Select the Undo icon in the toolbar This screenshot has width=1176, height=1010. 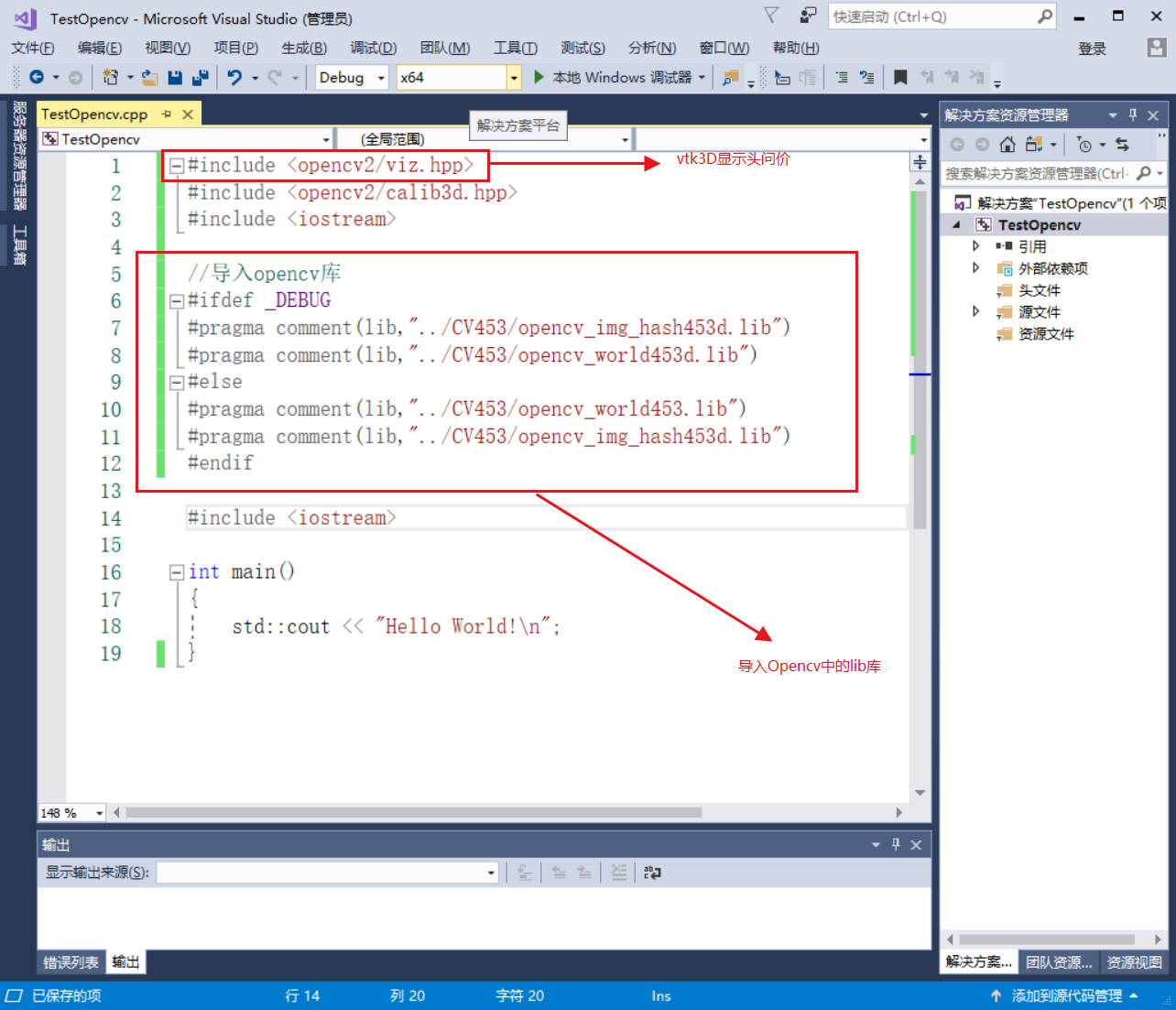pos(234,78)
